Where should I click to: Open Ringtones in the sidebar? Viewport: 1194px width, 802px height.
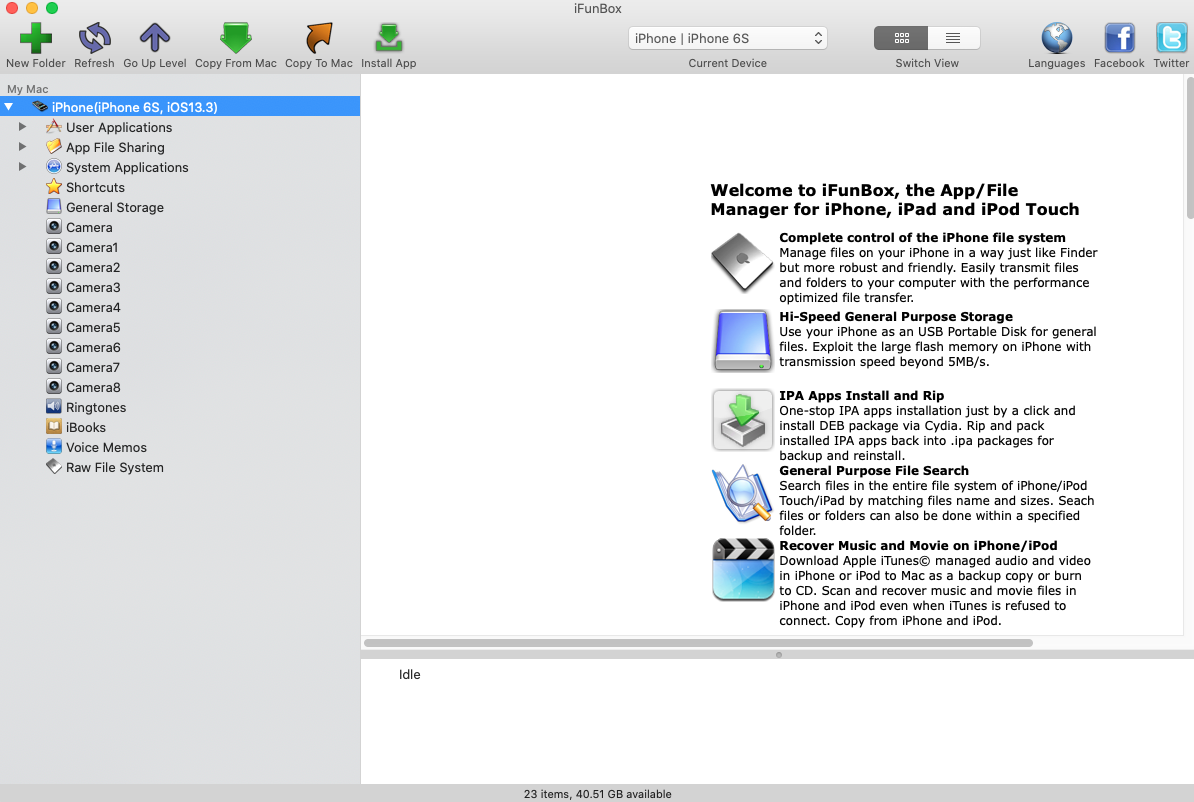96,407
